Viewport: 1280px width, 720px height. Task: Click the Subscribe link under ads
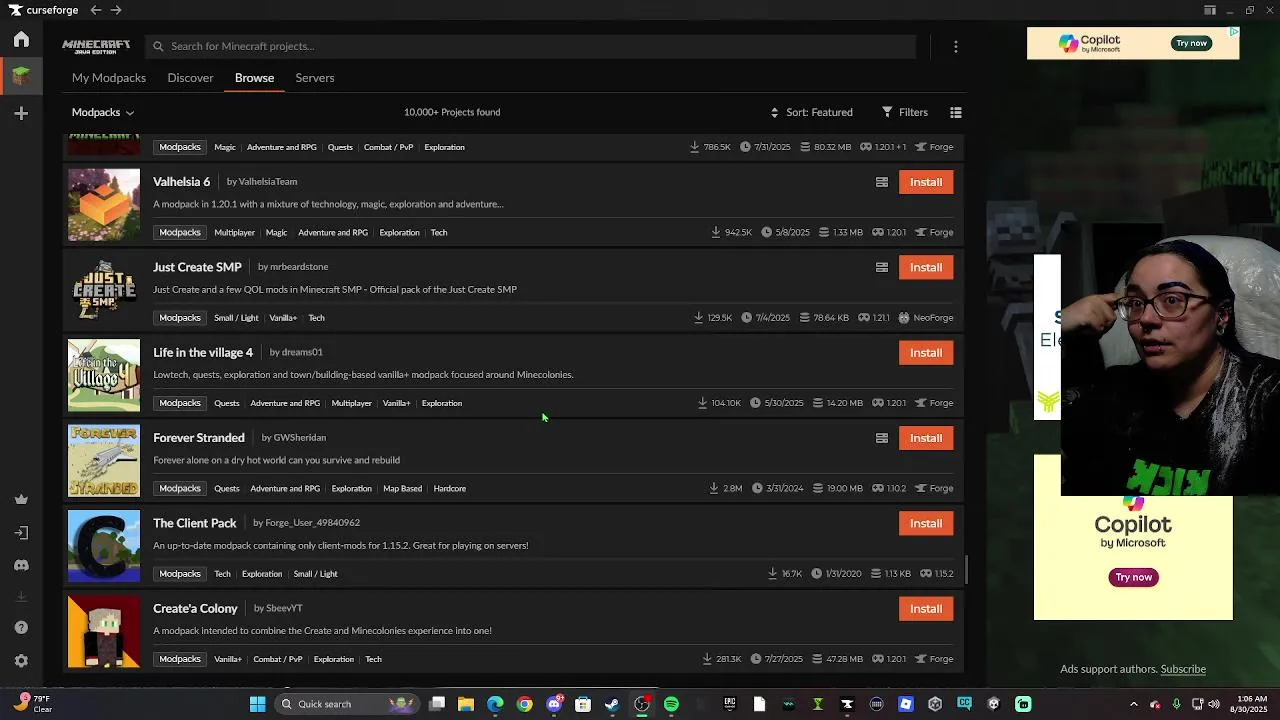[1183, 669]
